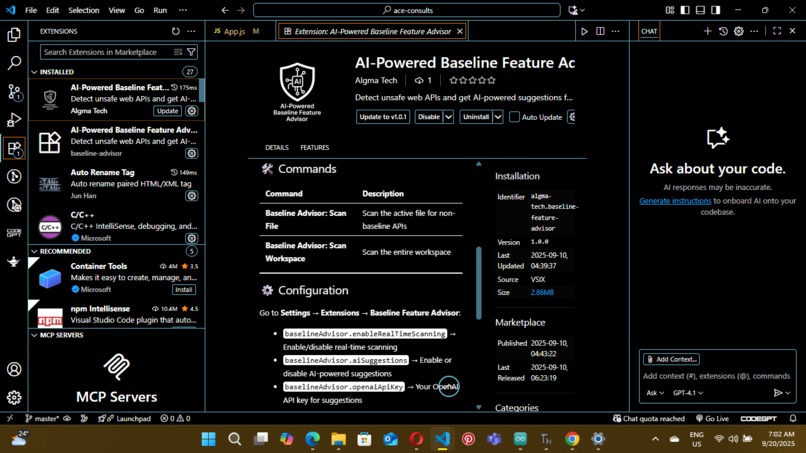Open the Manage gear in activity bar
806x453 pixels.
14,397
